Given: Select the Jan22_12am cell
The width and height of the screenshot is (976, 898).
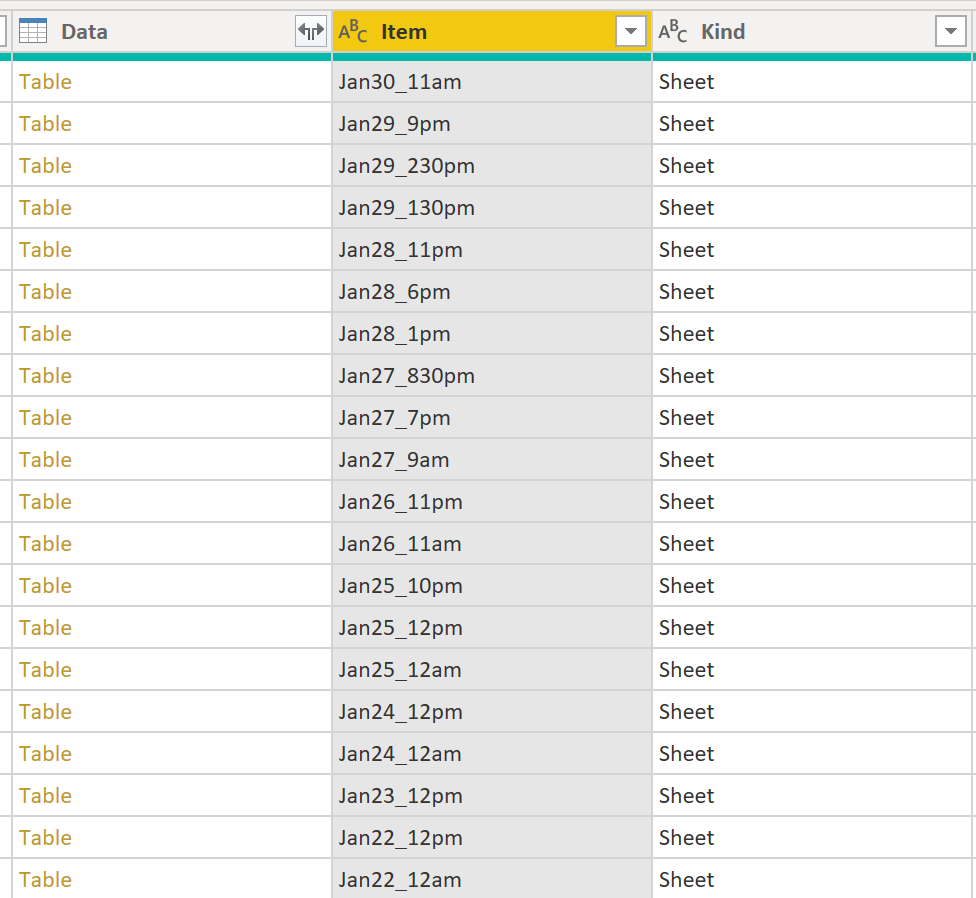Looking at the screenshot, I should click(492, 879).
